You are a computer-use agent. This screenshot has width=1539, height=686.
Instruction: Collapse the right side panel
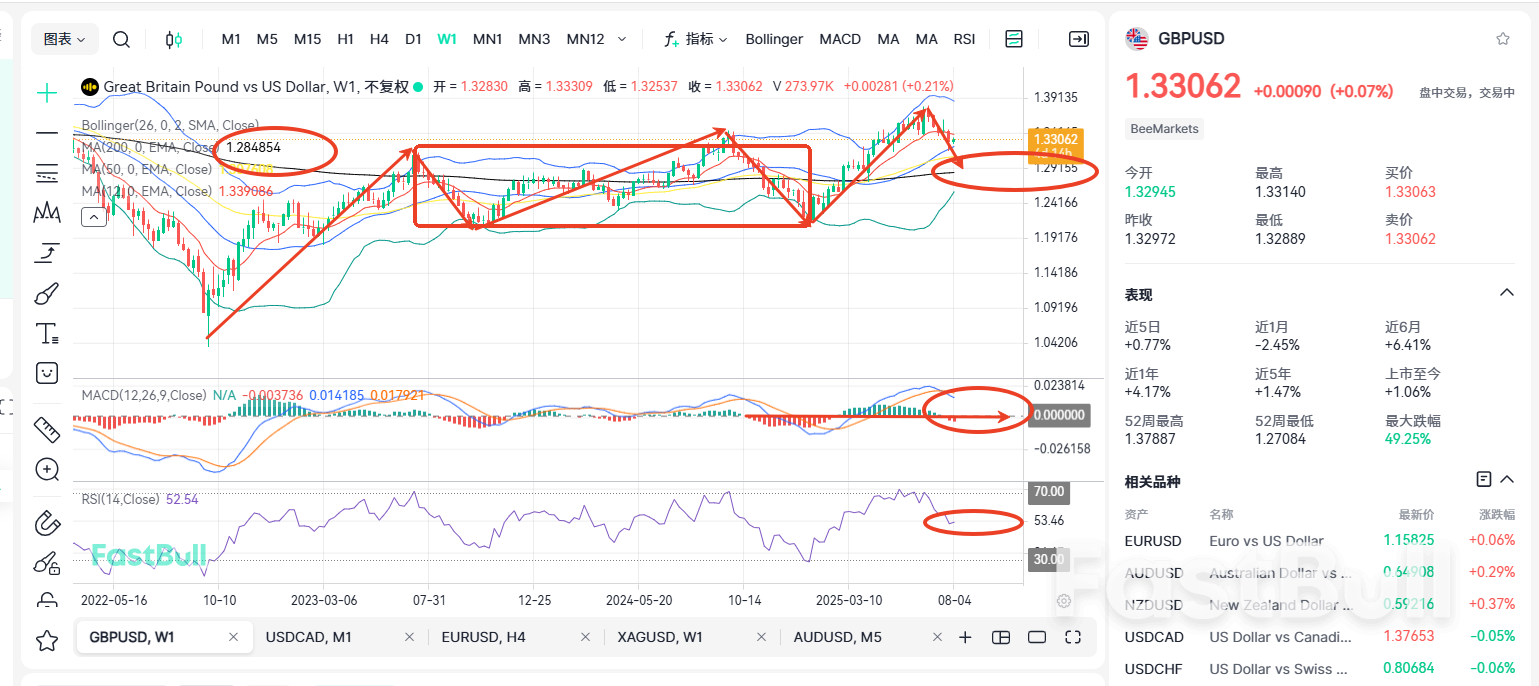[x=1079, y=39]
